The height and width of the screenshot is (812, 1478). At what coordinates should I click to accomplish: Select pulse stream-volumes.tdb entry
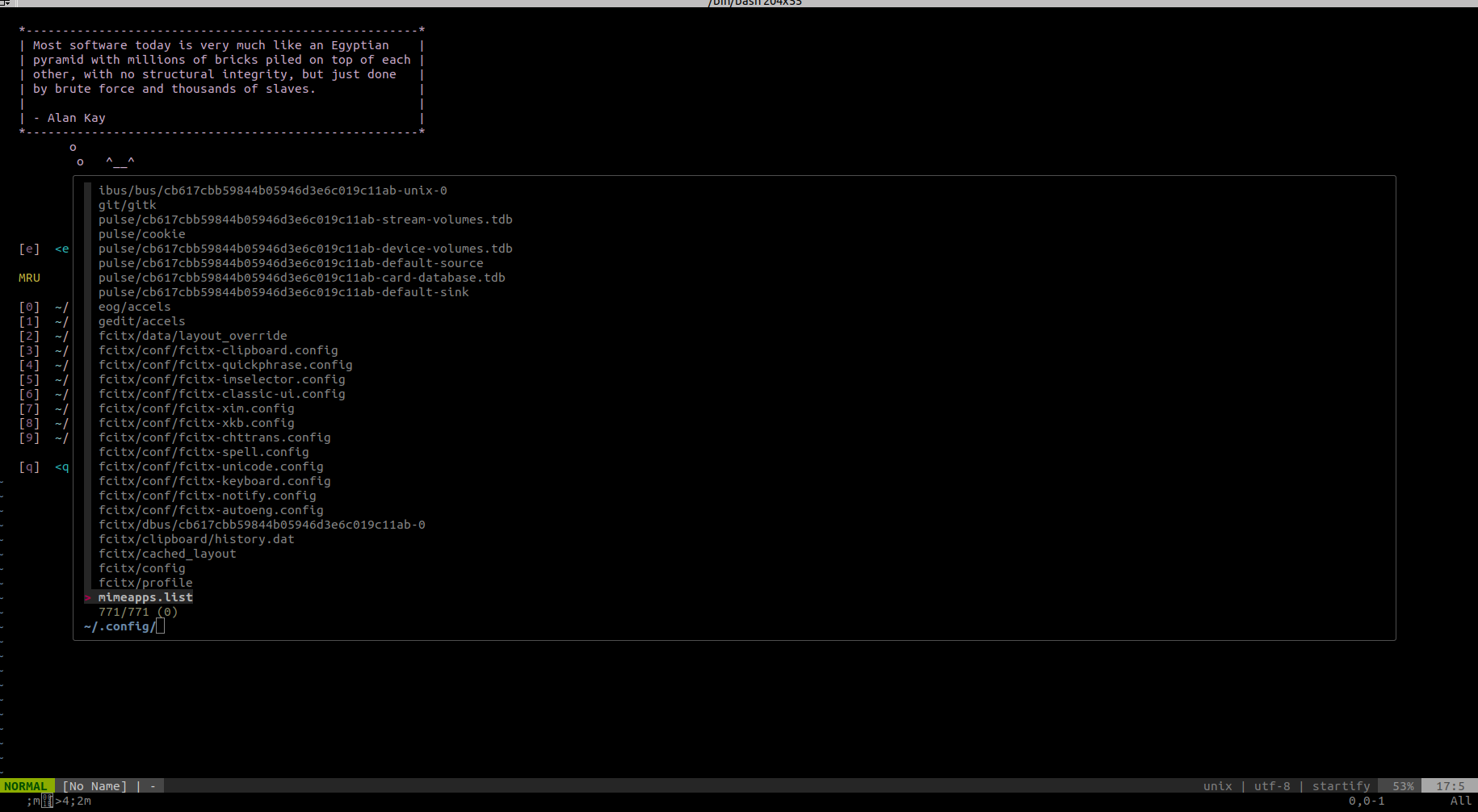(305, 220)
